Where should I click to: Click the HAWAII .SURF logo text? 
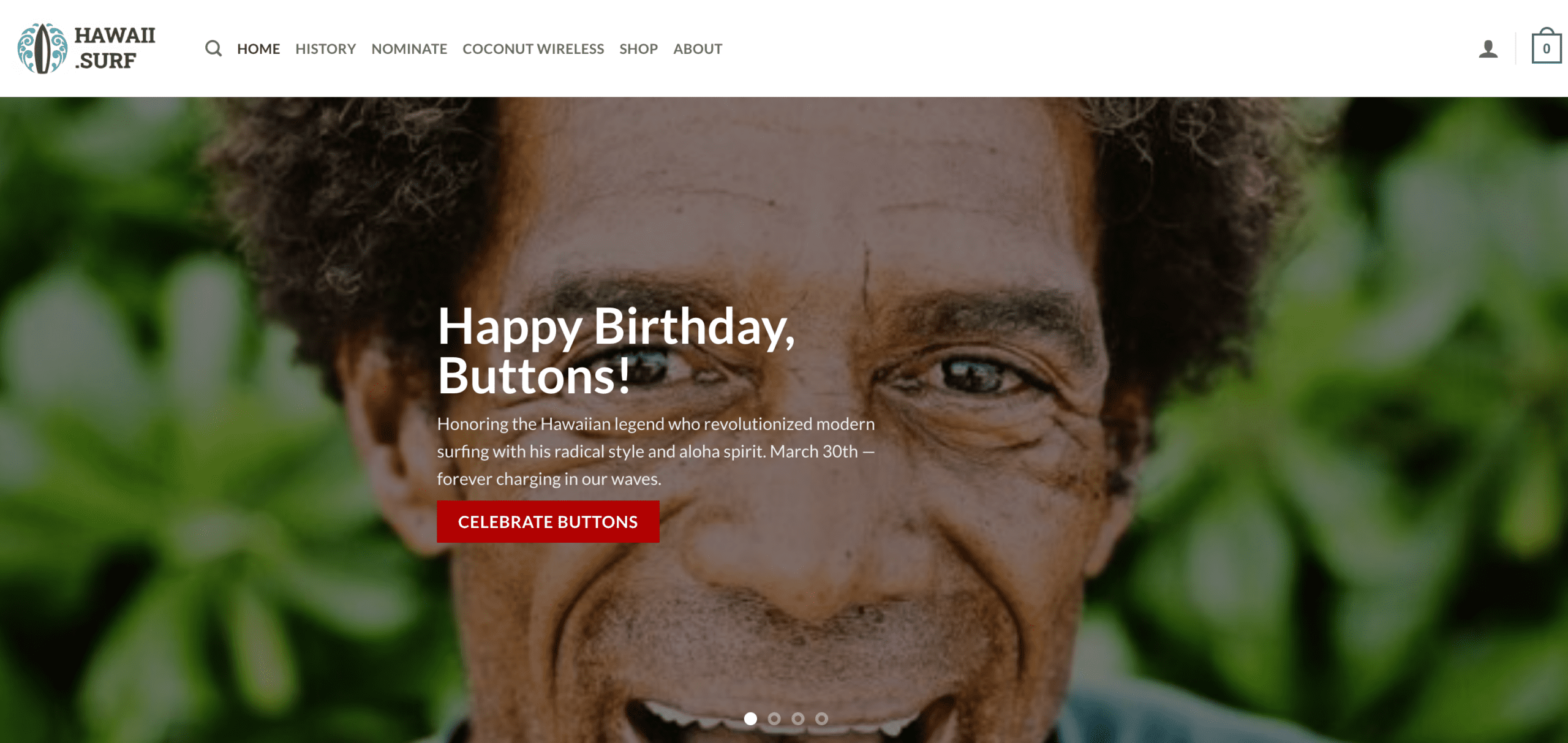click(115, 48)
